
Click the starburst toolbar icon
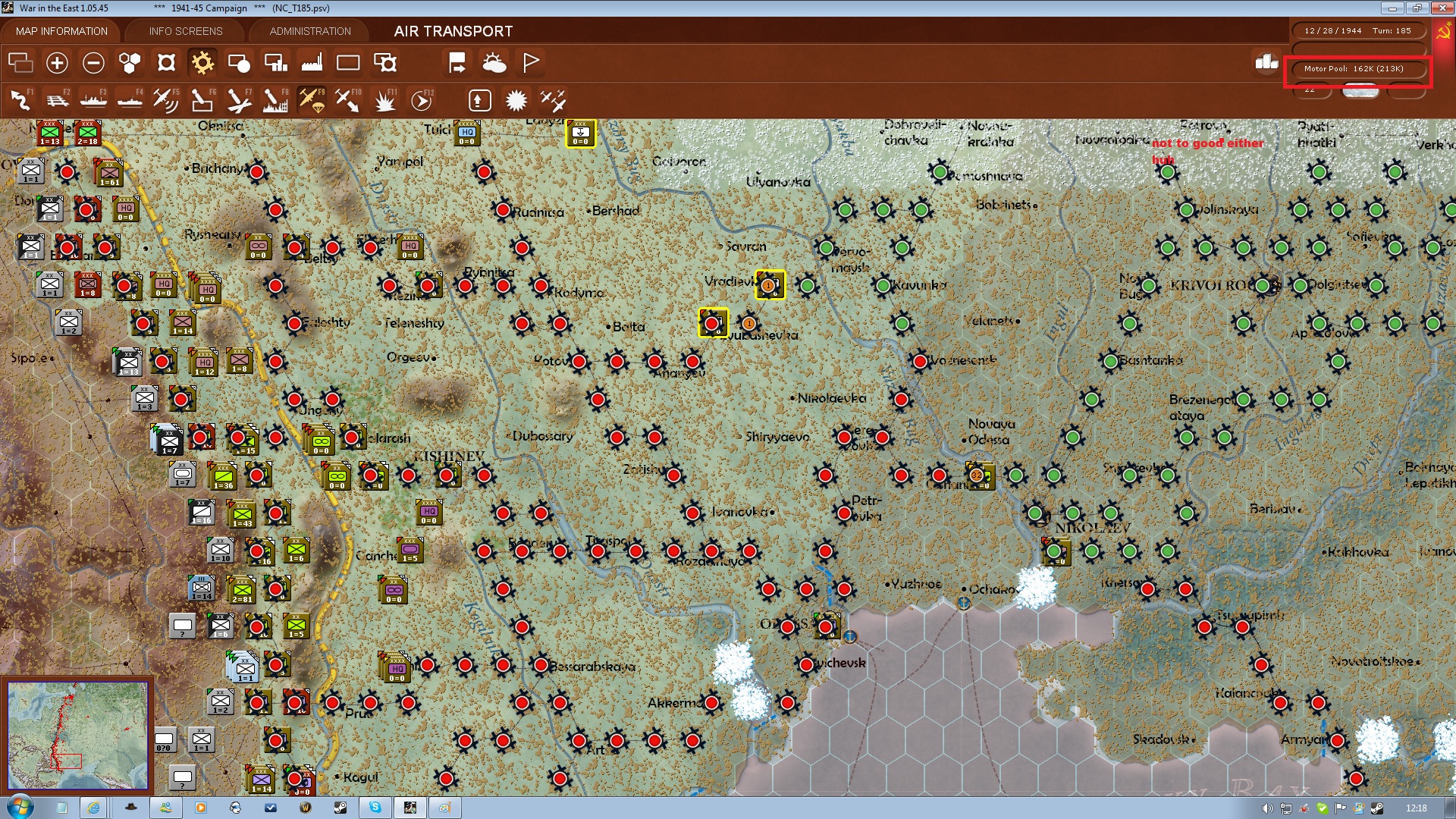coord(516,100)
